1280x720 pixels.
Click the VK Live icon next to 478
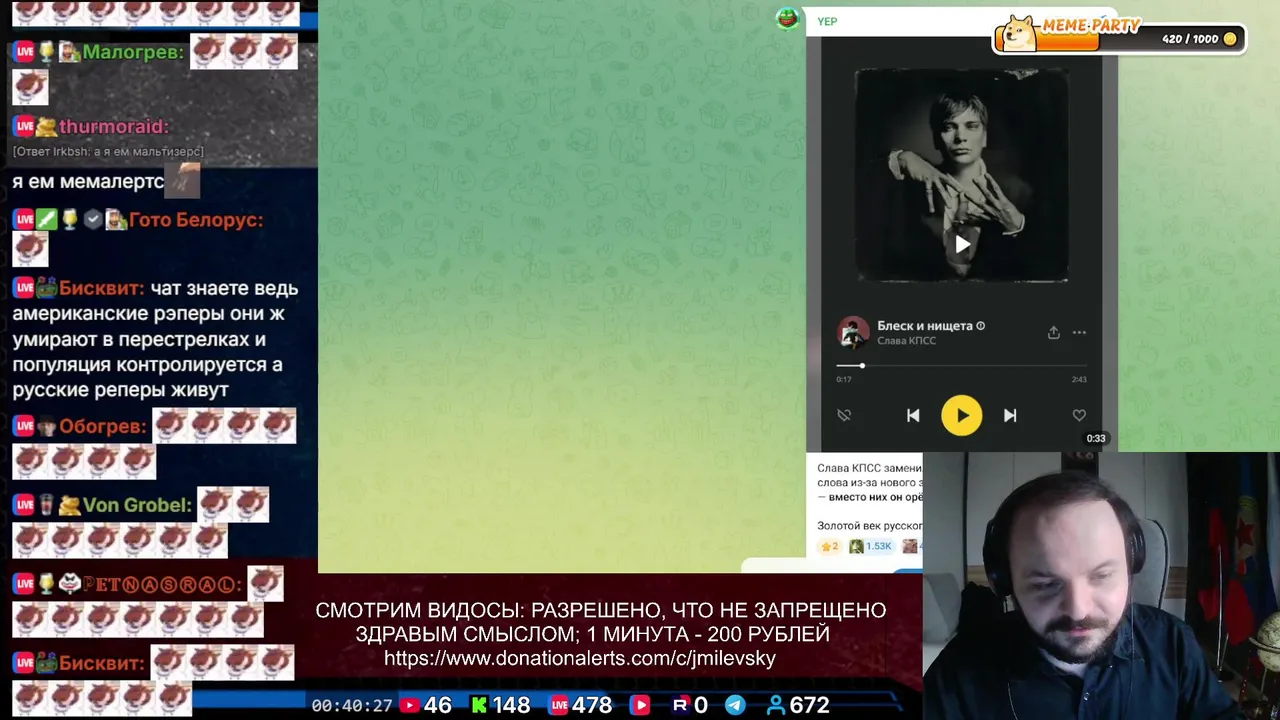559,705
